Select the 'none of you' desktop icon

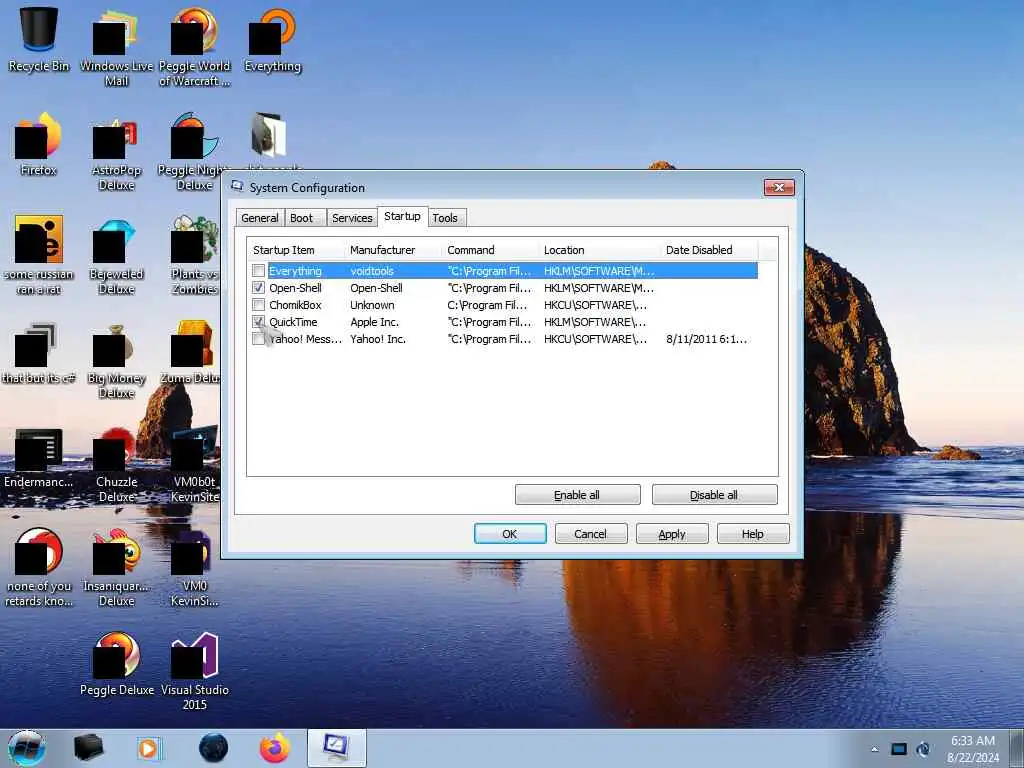click(39, 568)
